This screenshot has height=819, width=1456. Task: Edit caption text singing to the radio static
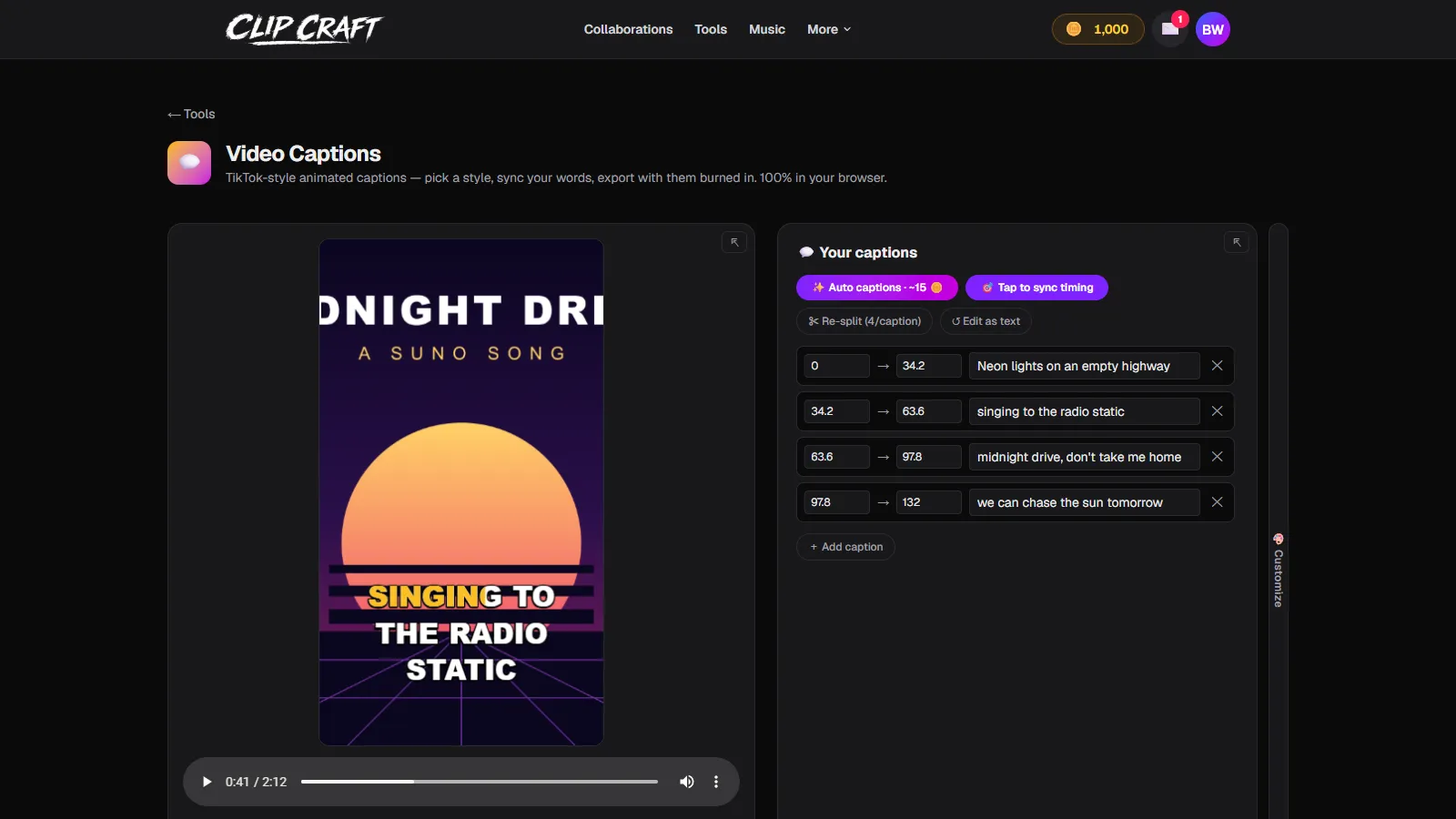(1084, 411)
